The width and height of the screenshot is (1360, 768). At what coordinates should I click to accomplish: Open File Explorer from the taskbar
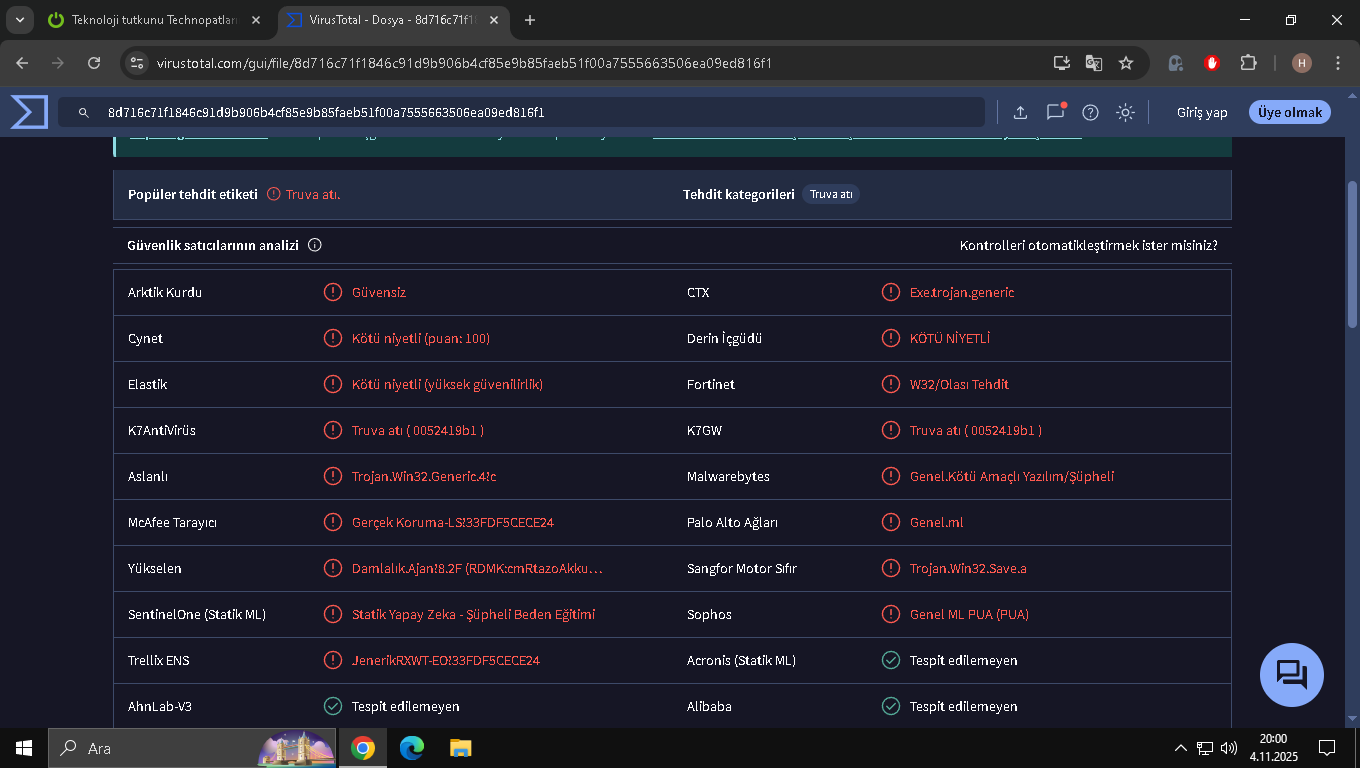coord(460,748)
